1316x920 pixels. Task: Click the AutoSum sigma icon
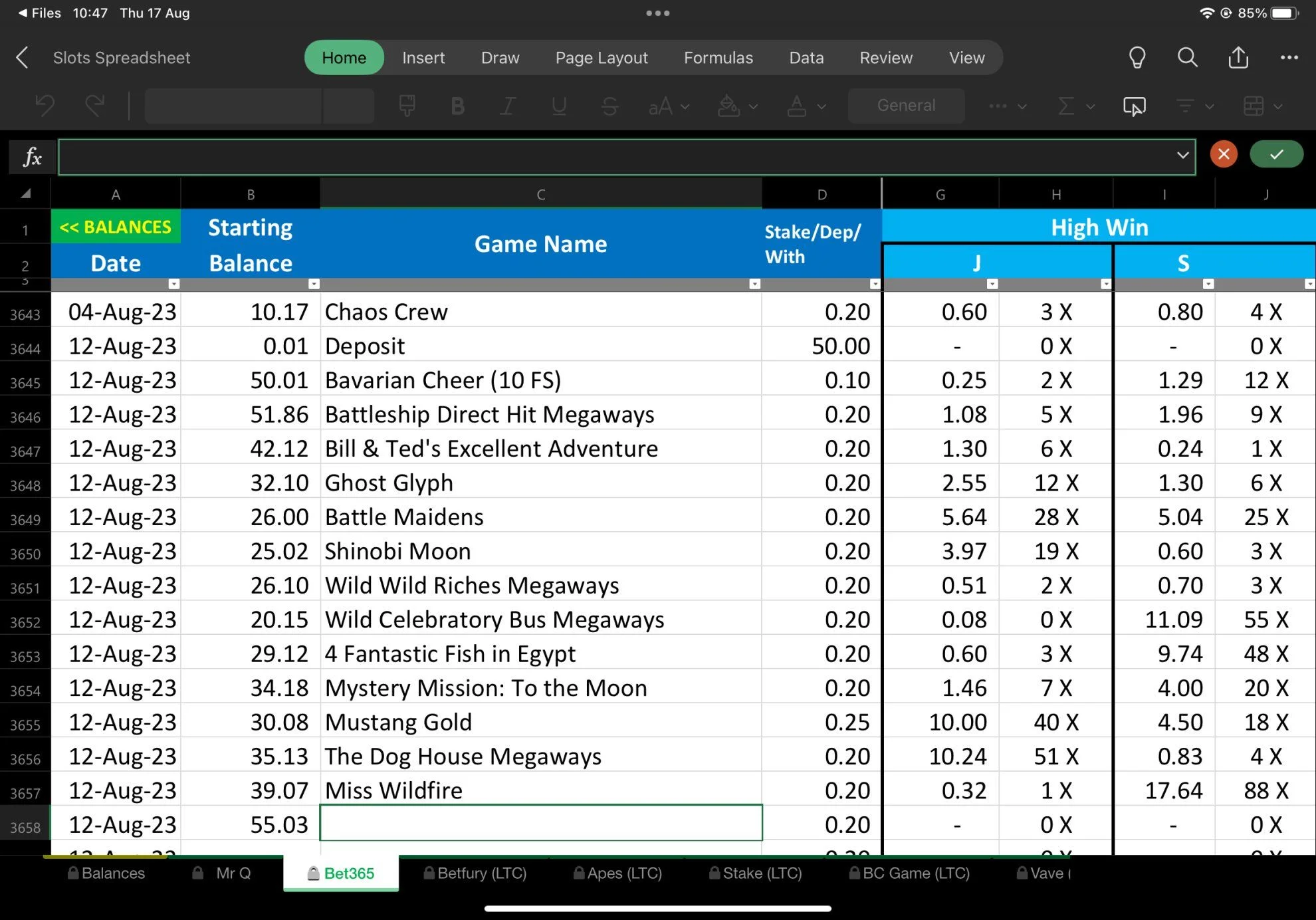coord(1066,106)
